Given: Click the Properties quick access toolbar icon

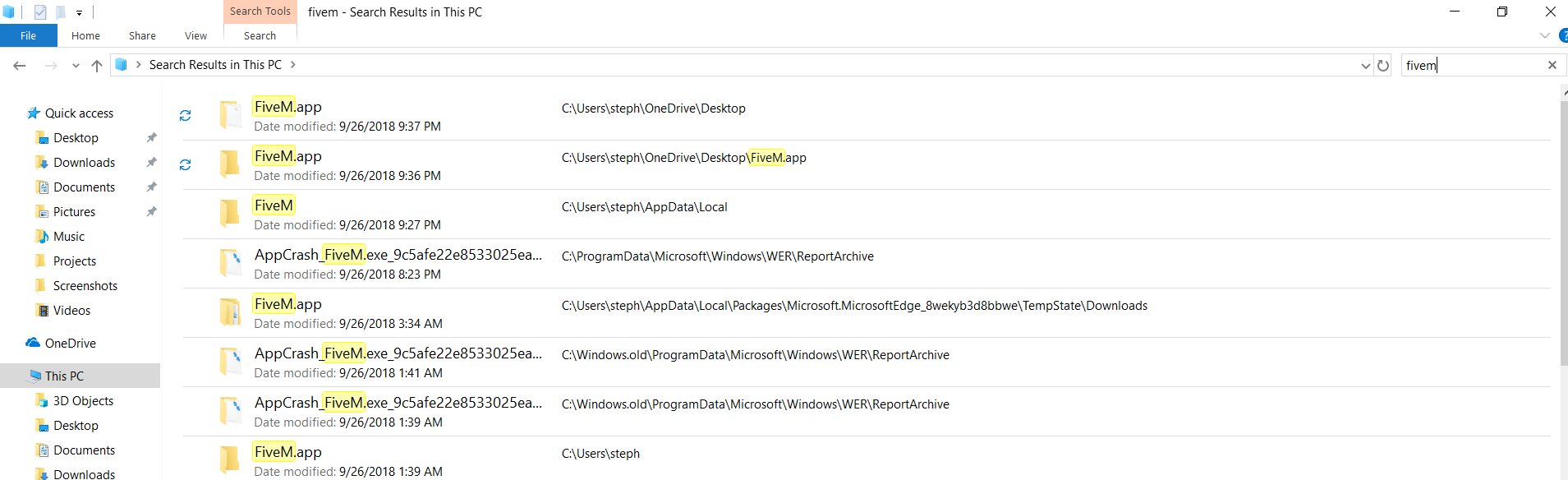Looking at the screenshot, I should click(40, 12).
